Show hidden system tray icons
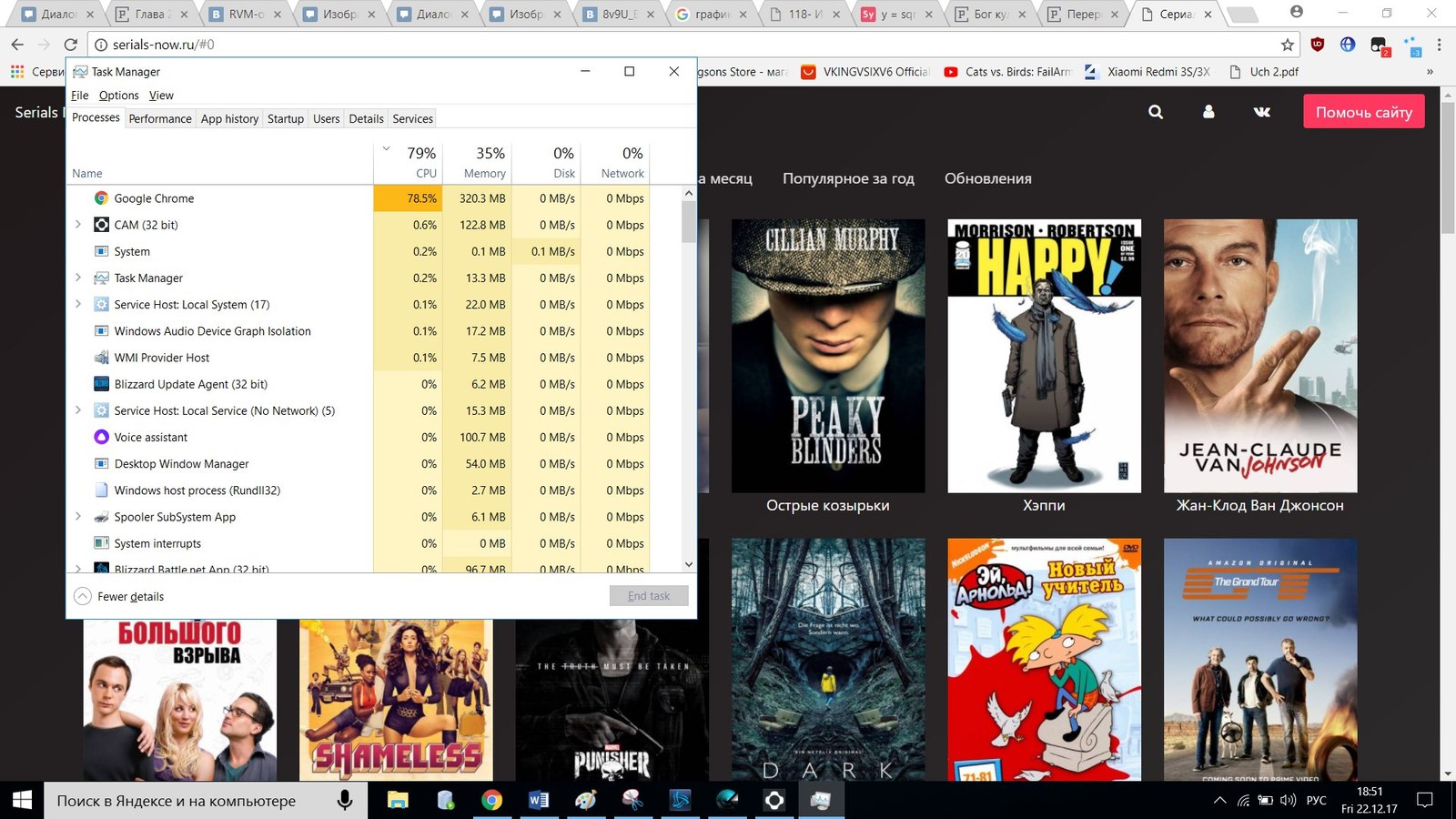Screen dimensions: 1456x819 pyautogui.click(x=1219, y=800)
